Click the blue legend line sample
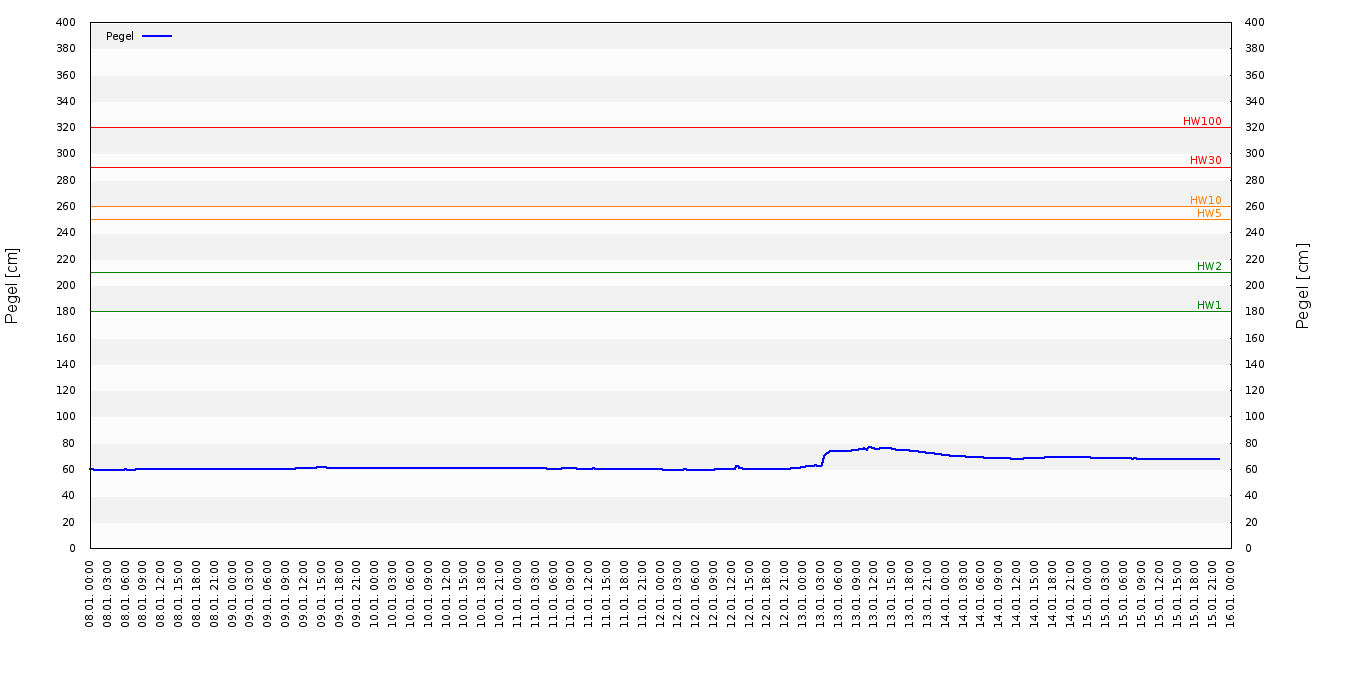The image size is (1350, 700). [x=157, y=36]
